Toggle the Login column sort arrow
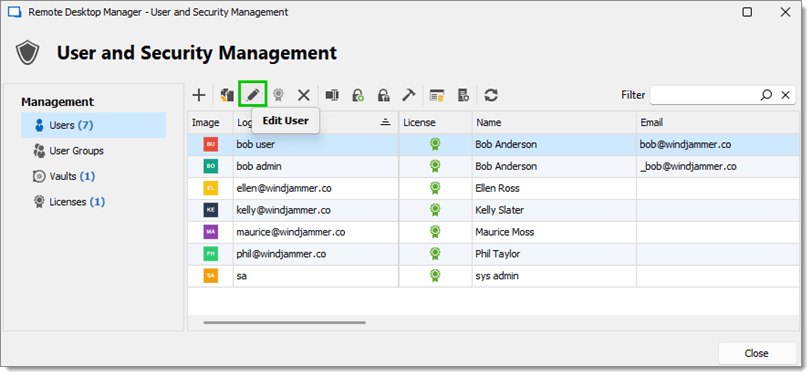This screenshot has height=377, width=812. [x=385, y=122]
